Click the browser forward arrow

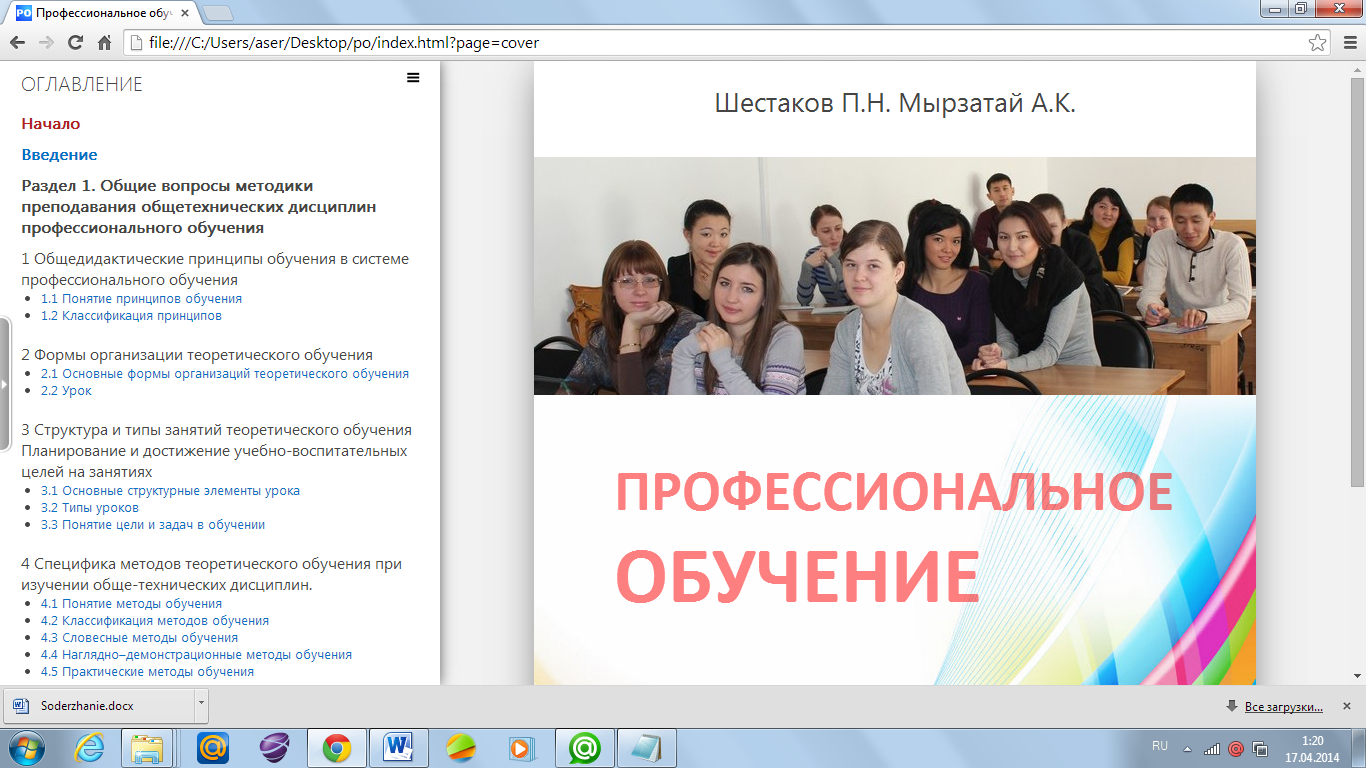[x=45, y=43]
